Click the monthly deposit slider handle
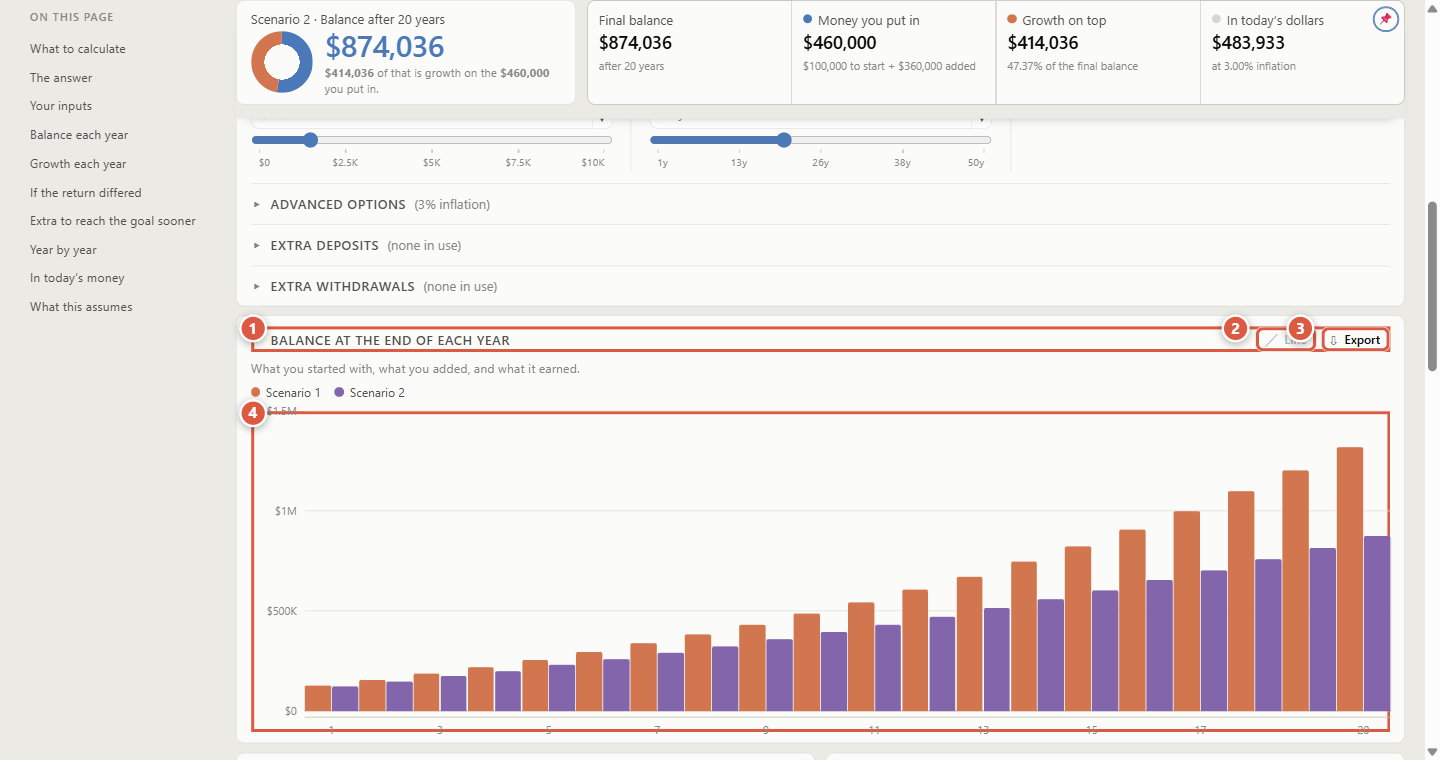Image resolution: width=1440 pixels, height=760 pixels. (x=310, y=140)
